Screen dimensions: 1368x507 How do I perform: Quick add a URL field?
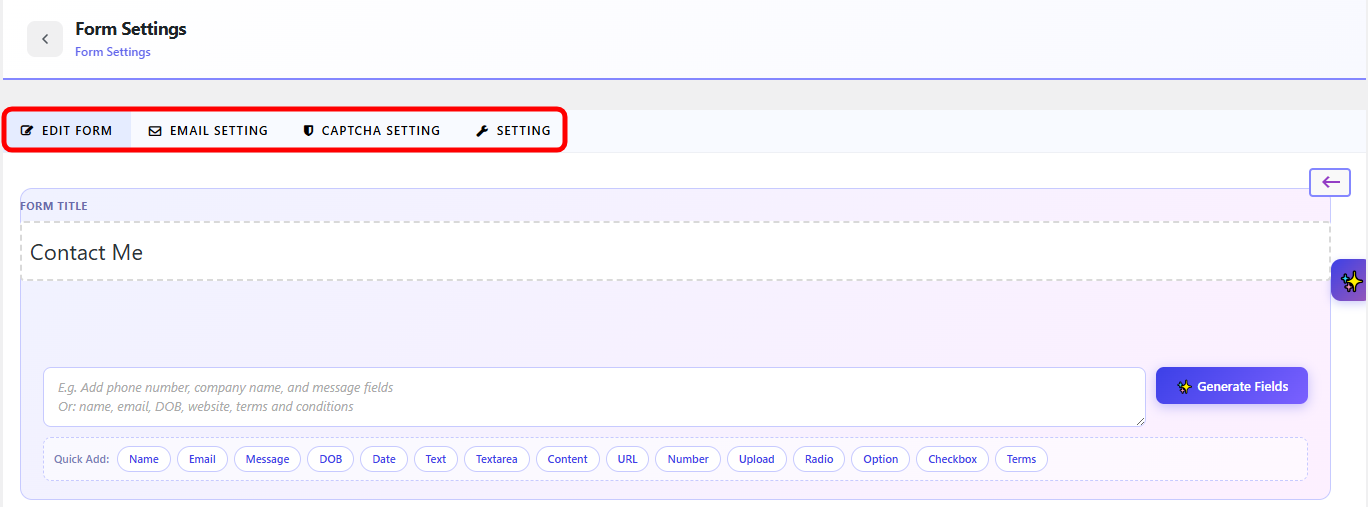coord(627,459)
